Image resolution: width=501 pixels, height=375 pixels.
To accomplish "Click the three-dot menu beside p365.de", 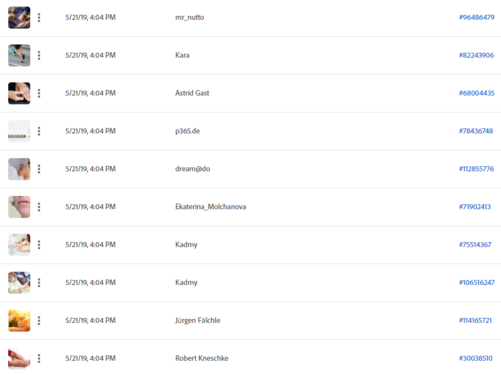I will pos(39,131).
